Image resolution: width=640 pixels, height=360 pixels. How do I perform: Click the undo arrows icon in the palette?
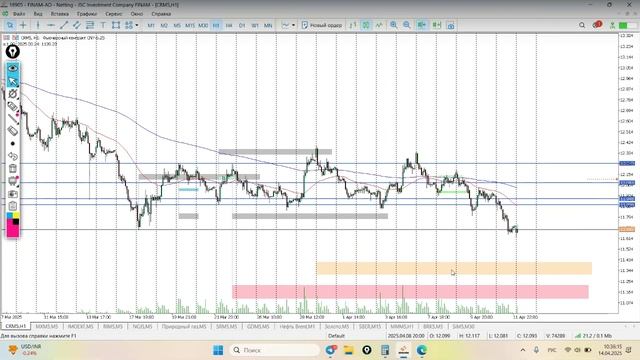13,156
